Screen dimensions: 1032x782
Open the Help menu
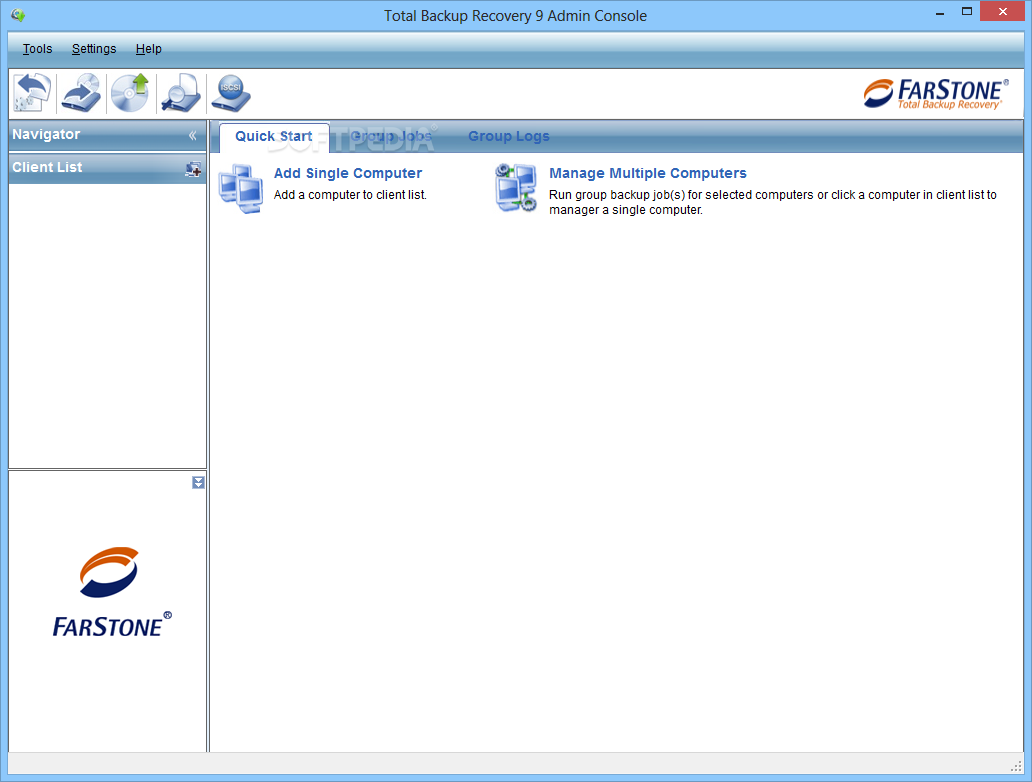click(148, 49)
